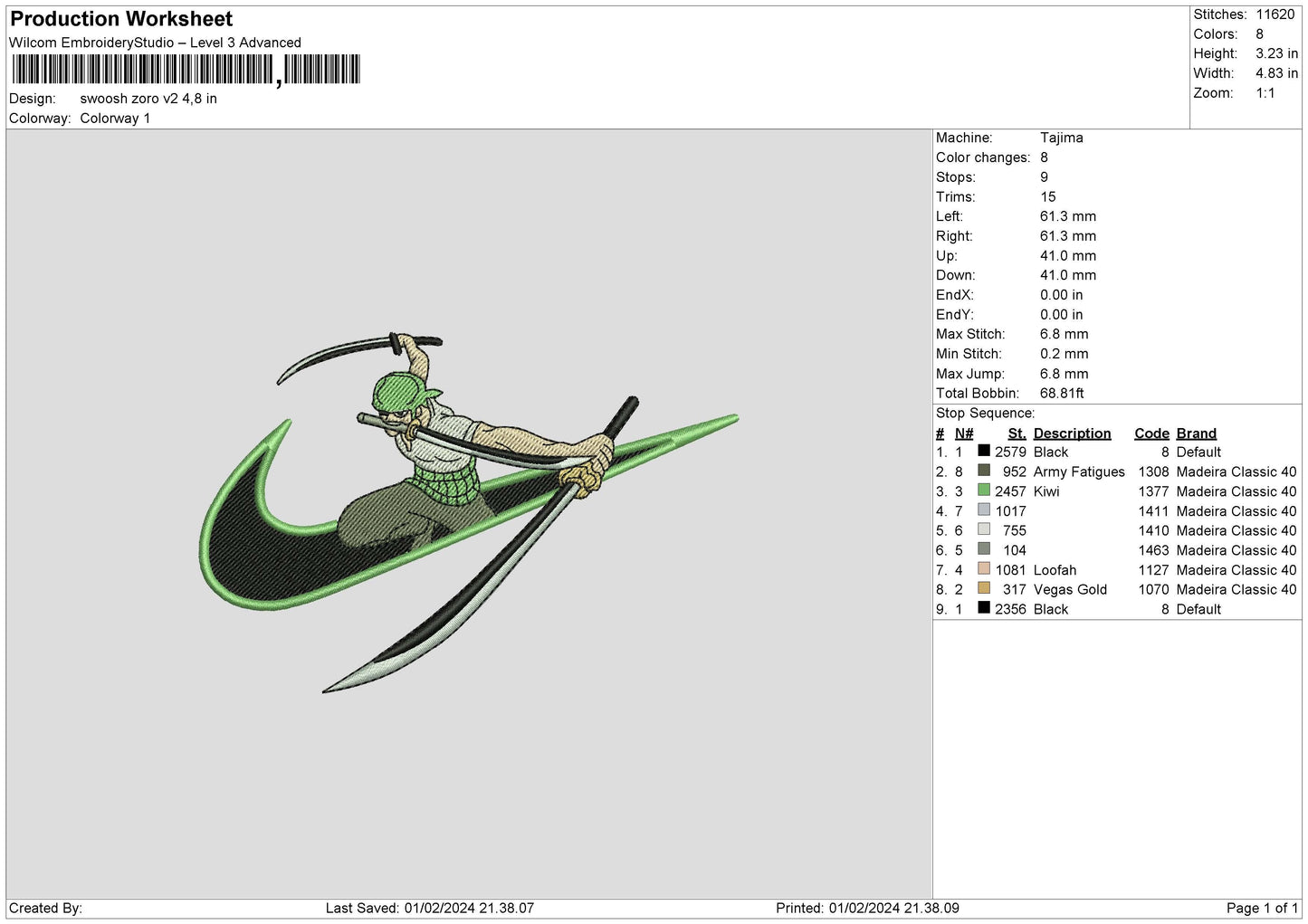Click the Black swatch in row 9
The image size is (1308, 924).
(x=984, y=608)
